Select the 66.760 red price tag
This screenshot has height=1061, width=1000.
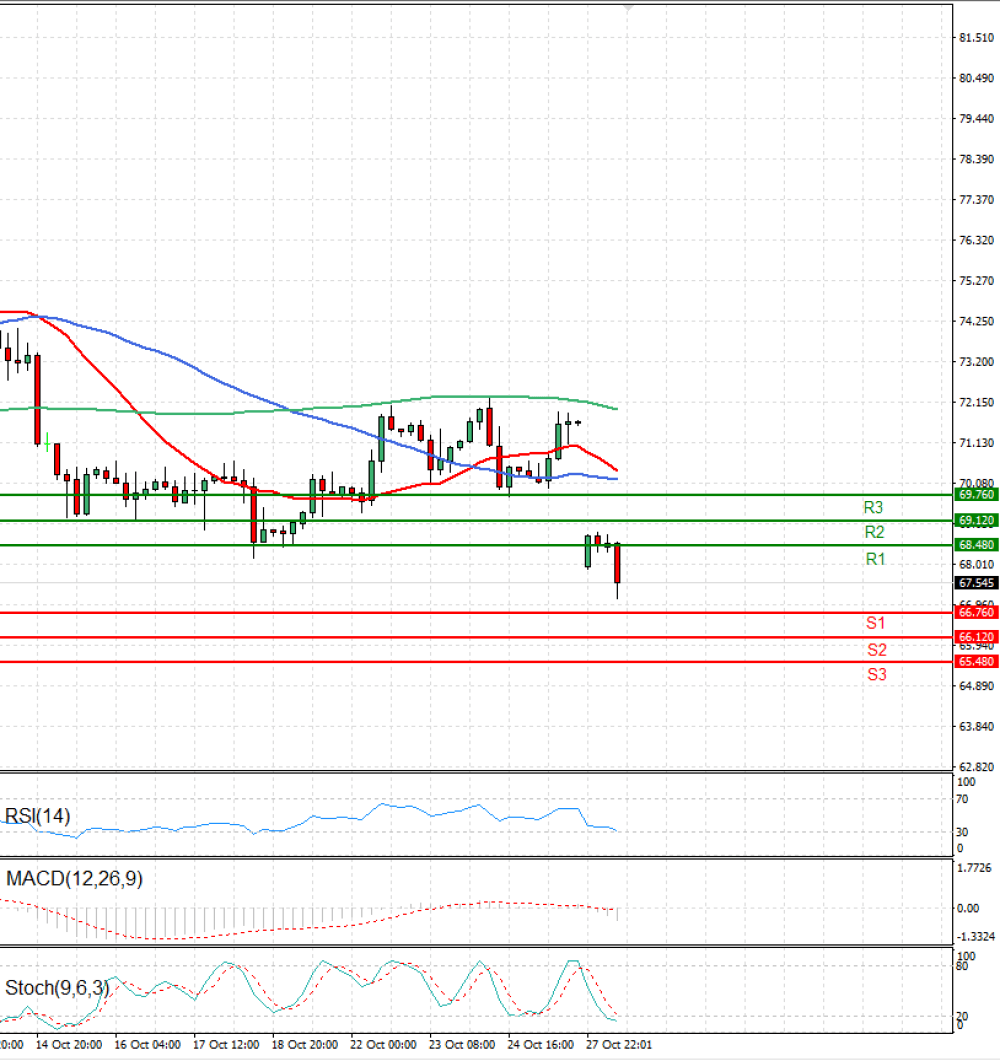pos(976,612)
